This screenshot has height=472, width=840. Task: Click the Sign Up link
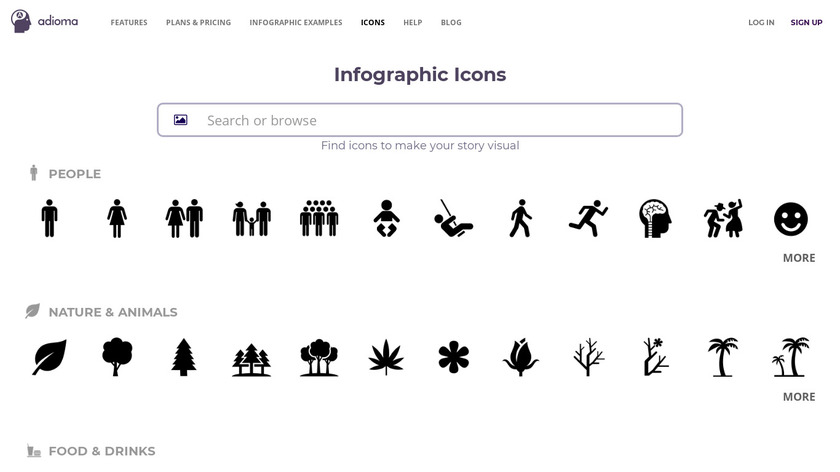click(806, 22)
